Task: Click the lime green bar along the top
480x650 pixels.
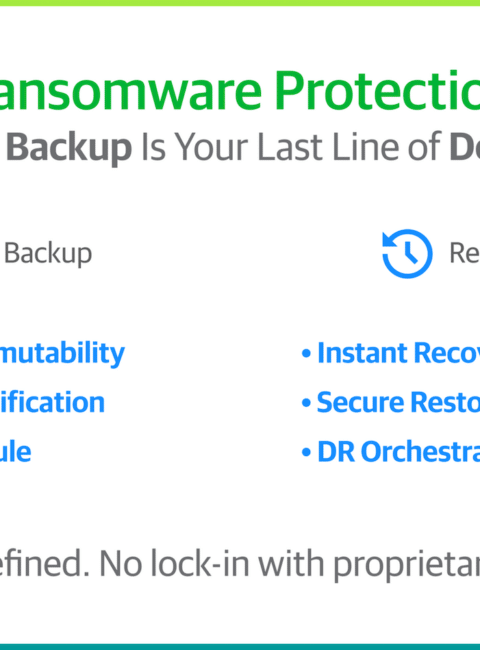Action: pyautogui.click(x=240, y=2)
